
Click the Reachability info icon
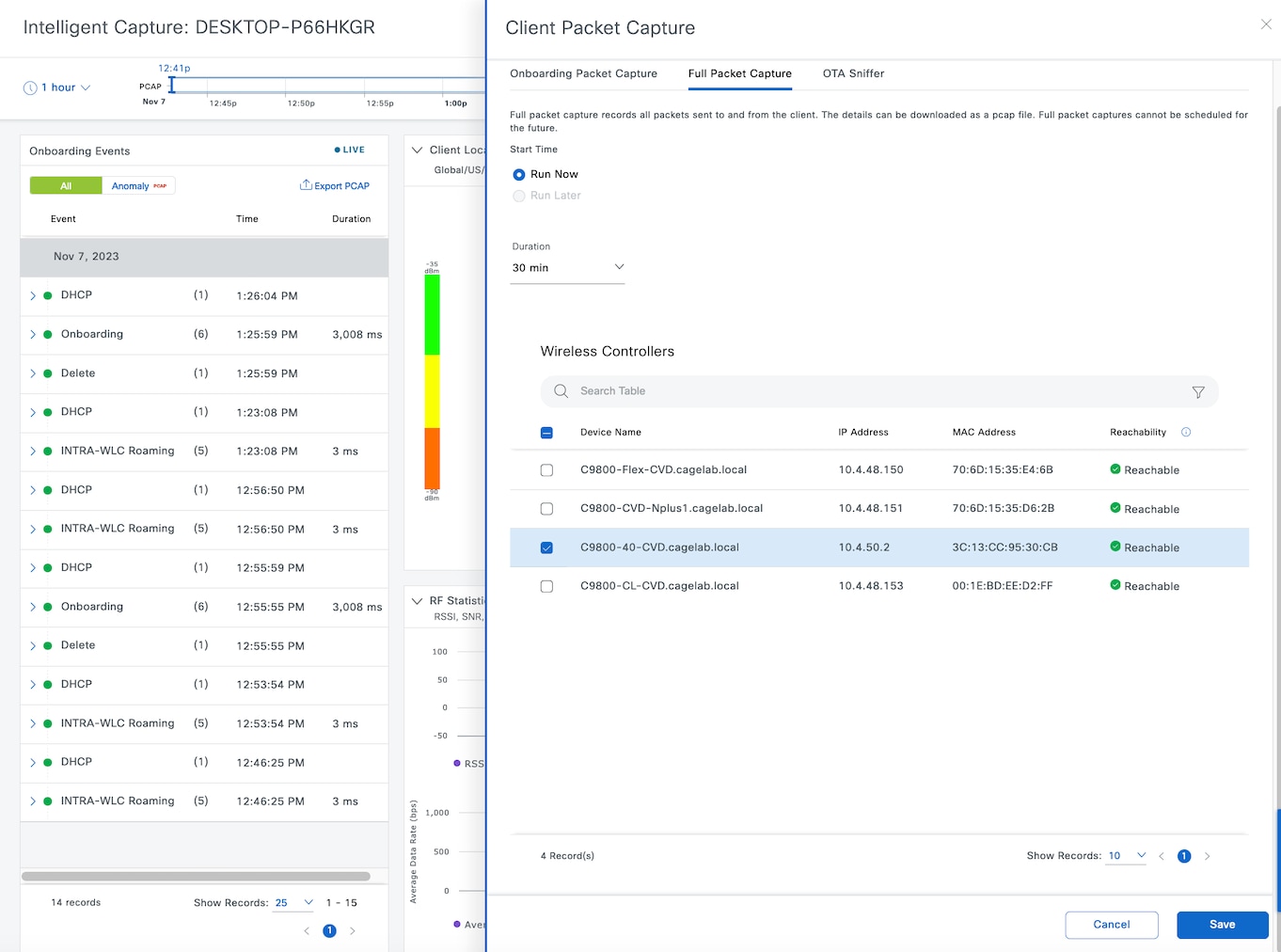[1185, 433]
